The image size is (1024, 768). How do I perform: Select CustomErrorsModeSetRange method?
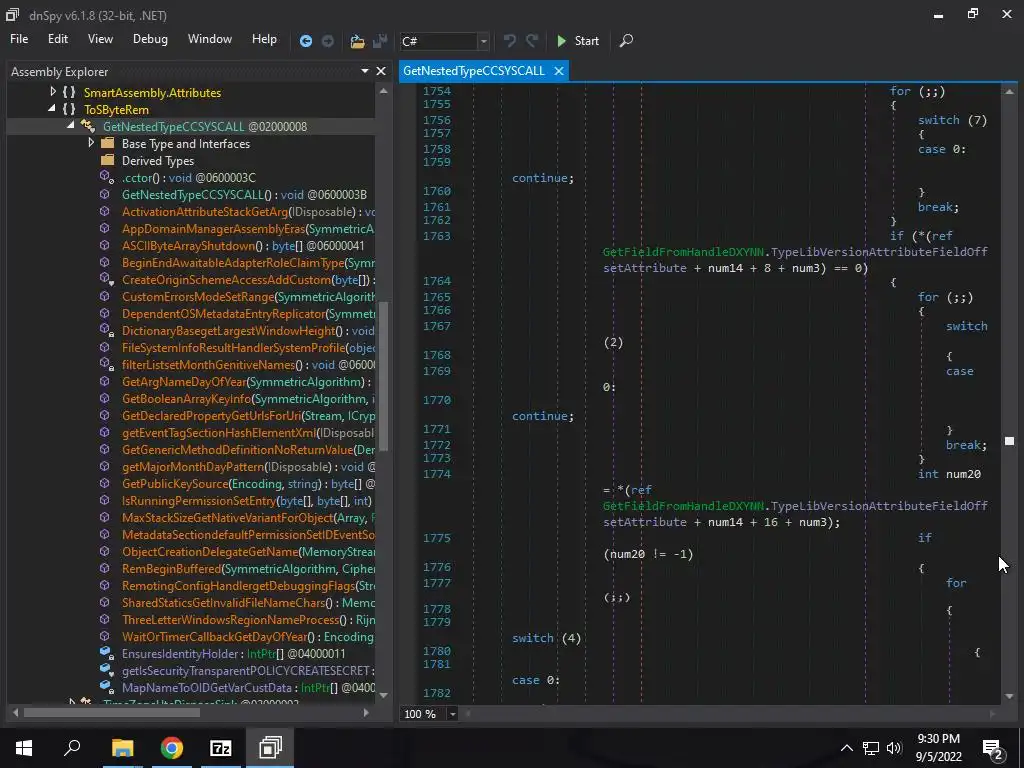coord(248,296)
